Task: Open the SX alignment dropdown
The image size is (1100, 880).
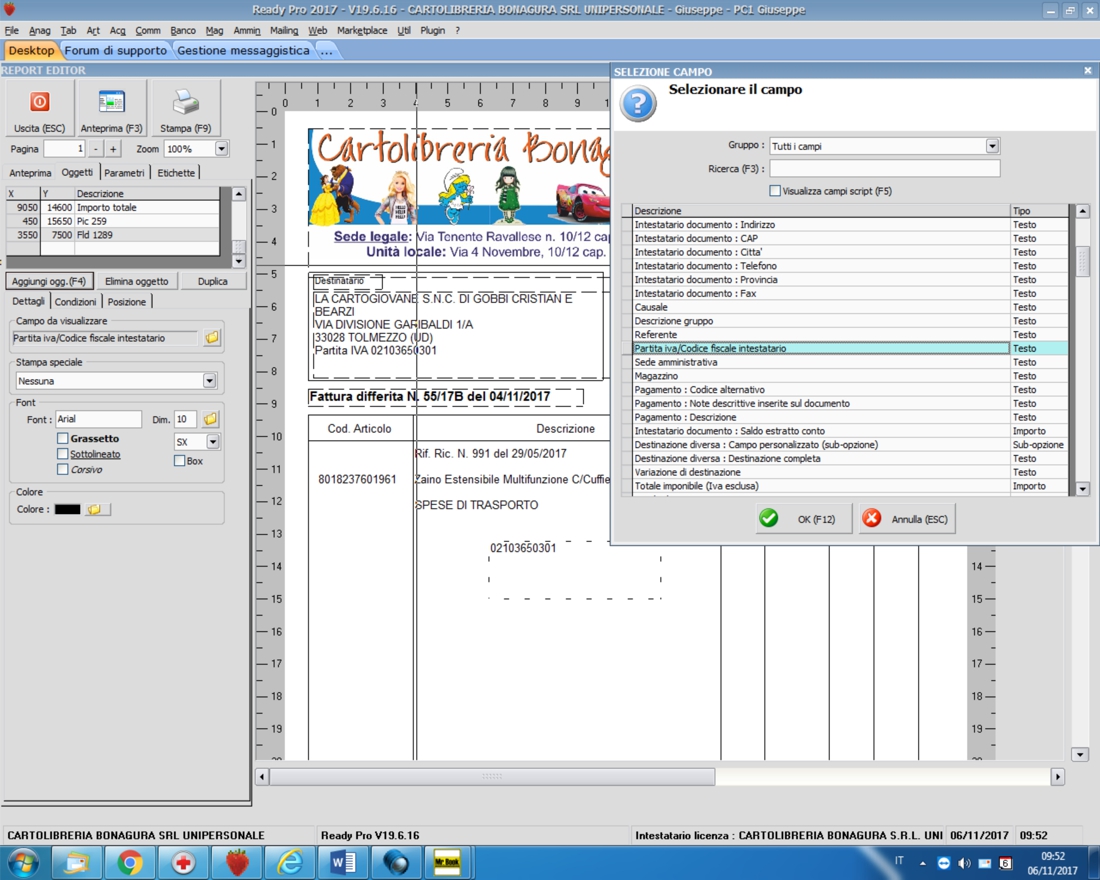Action: point(213,442)
